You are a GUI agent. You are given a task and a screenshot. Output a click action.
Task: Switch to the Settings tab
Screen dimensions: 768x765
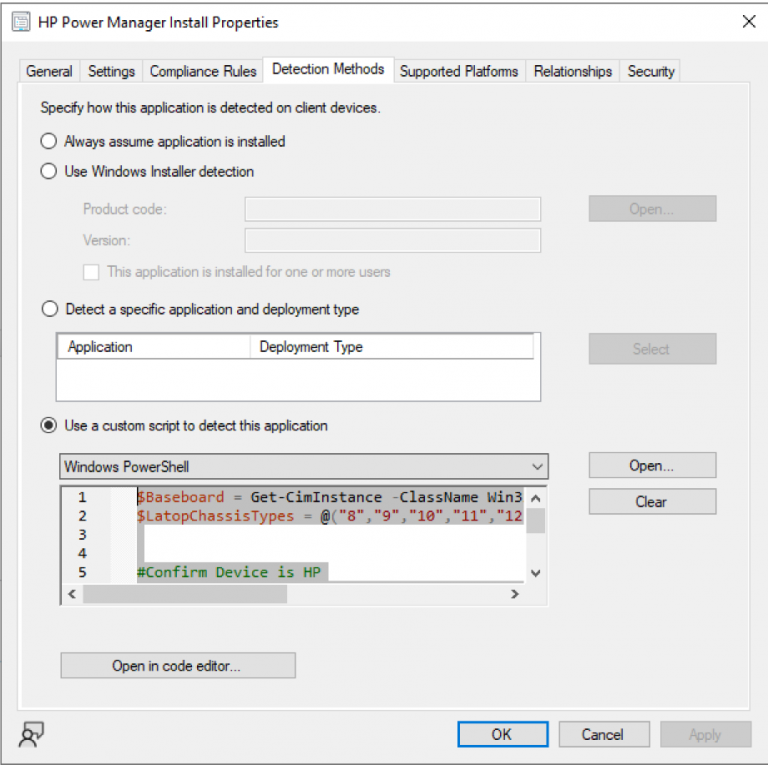click(111, 71)
